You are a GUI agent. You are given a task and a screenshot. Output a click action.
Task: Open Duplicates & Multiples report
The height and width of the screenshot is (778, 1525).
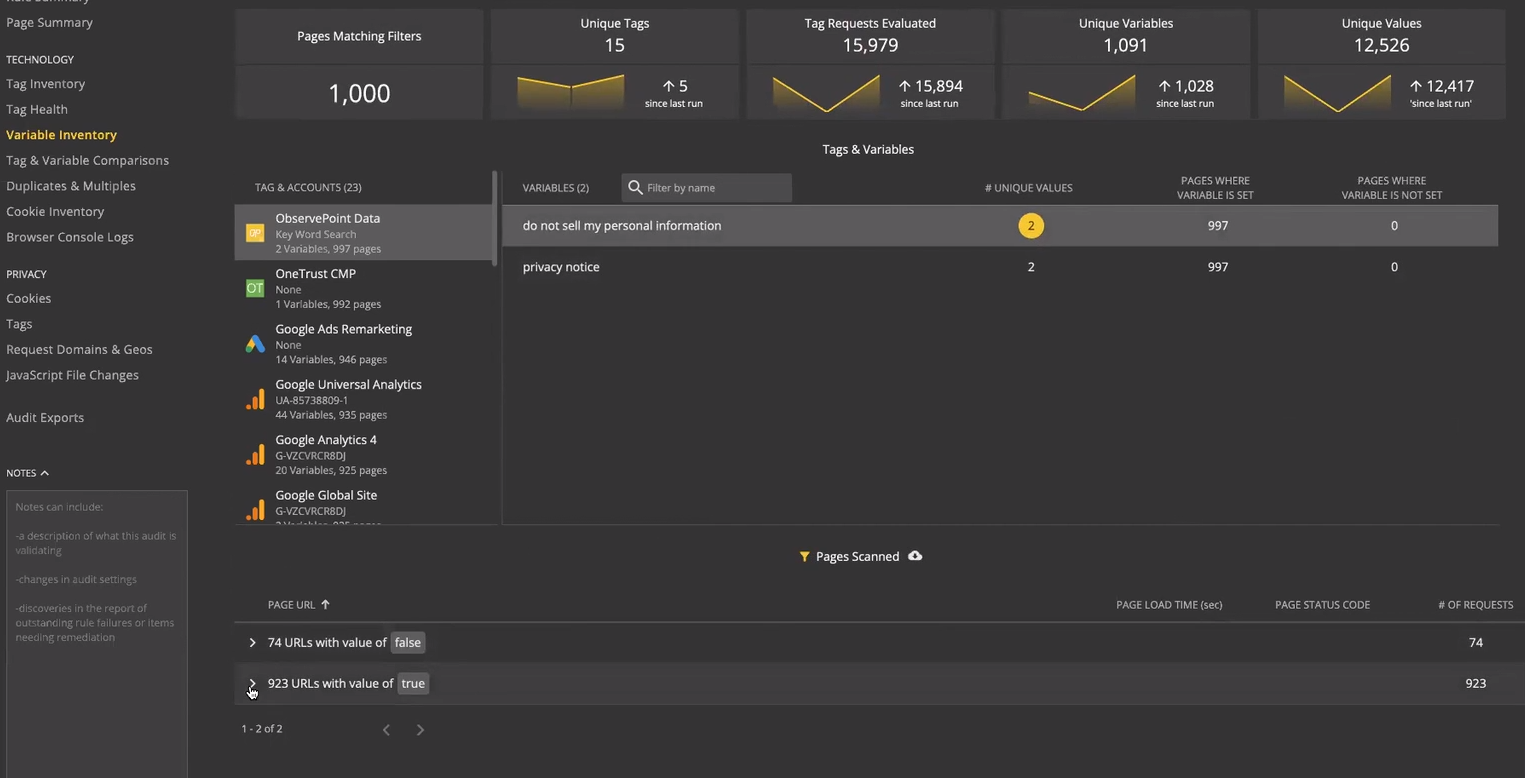pyautogui.click(x=71, y=186)
